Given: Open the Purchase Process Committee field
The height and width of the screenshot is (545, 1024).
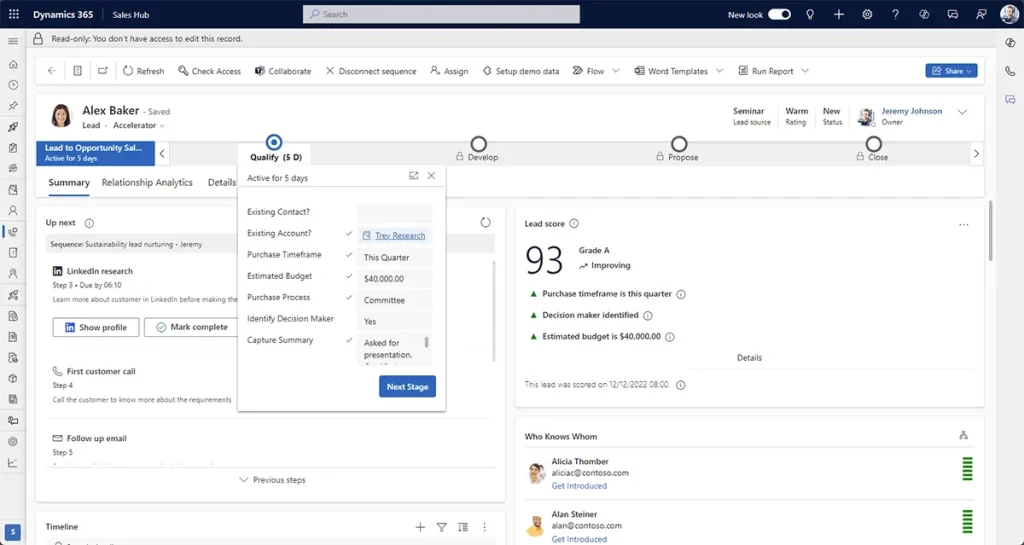Looking at the screenshot, I should coord(394,300).
